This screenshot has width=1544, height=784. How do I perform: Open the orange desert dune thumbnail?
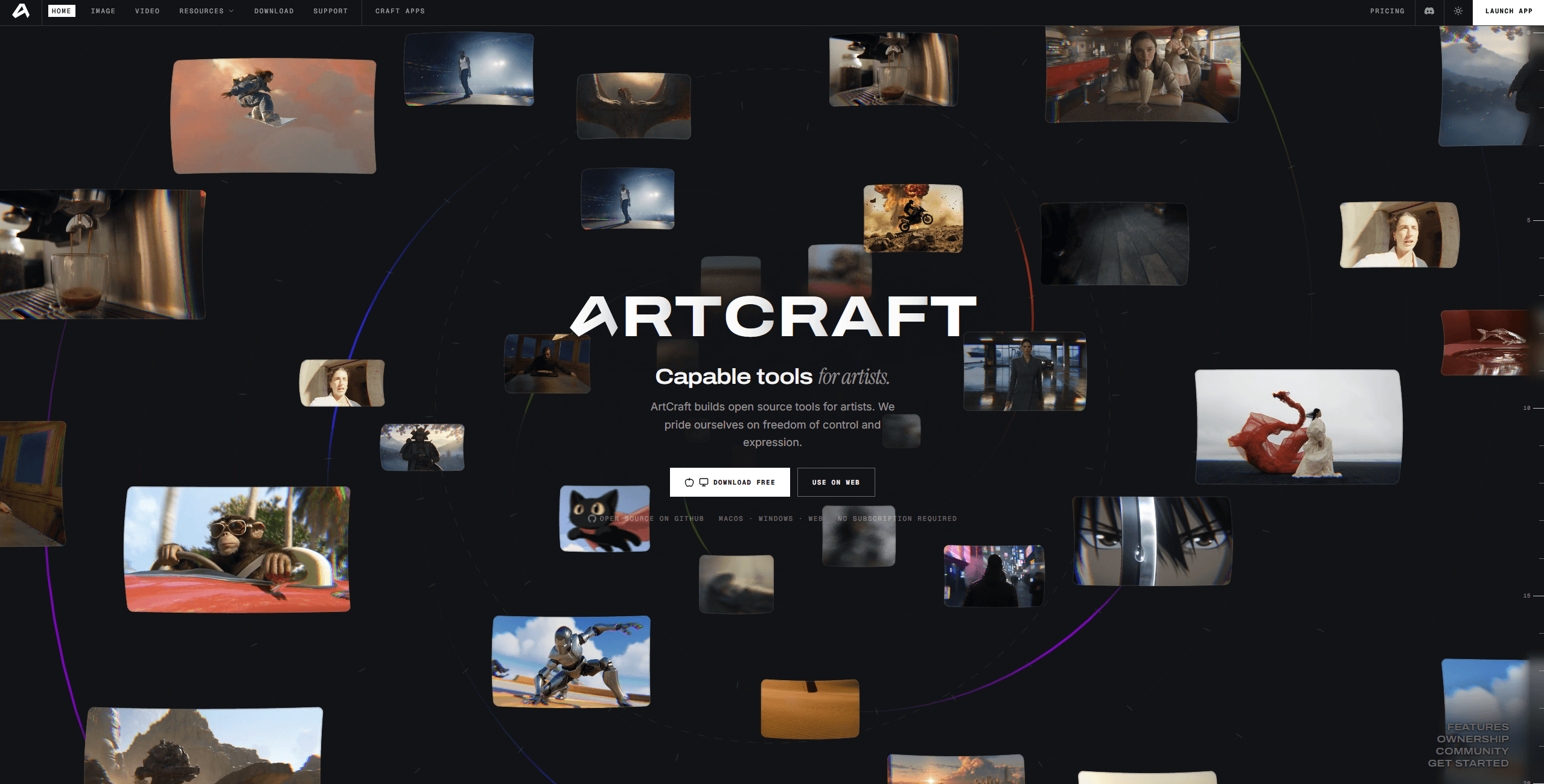[x=810, y=709]
